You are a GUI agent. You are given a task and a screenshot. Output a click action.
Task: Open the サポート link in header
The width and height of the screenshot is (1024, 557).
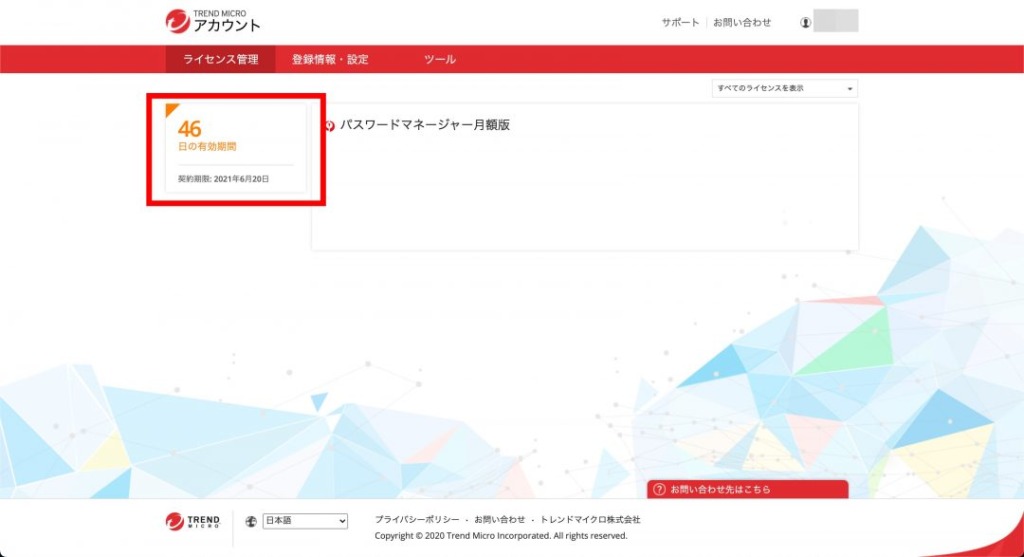680,22
